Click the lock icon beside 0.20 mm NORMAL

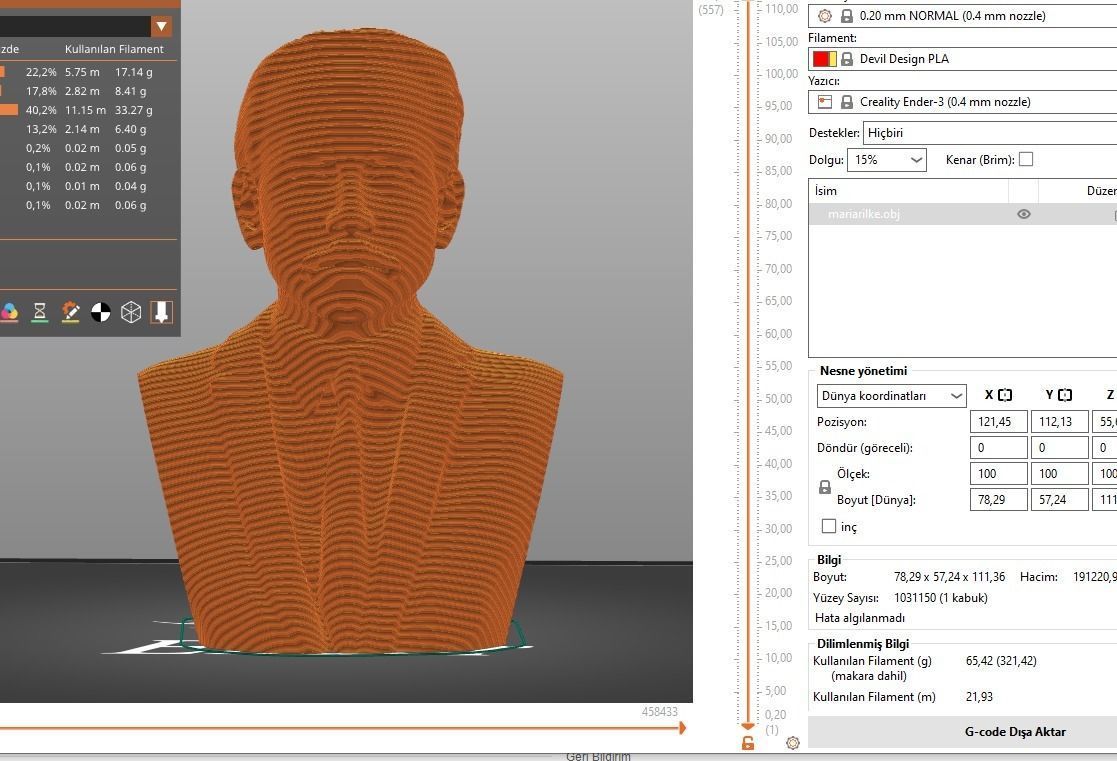pyautogui.click(x=846, y=16)
